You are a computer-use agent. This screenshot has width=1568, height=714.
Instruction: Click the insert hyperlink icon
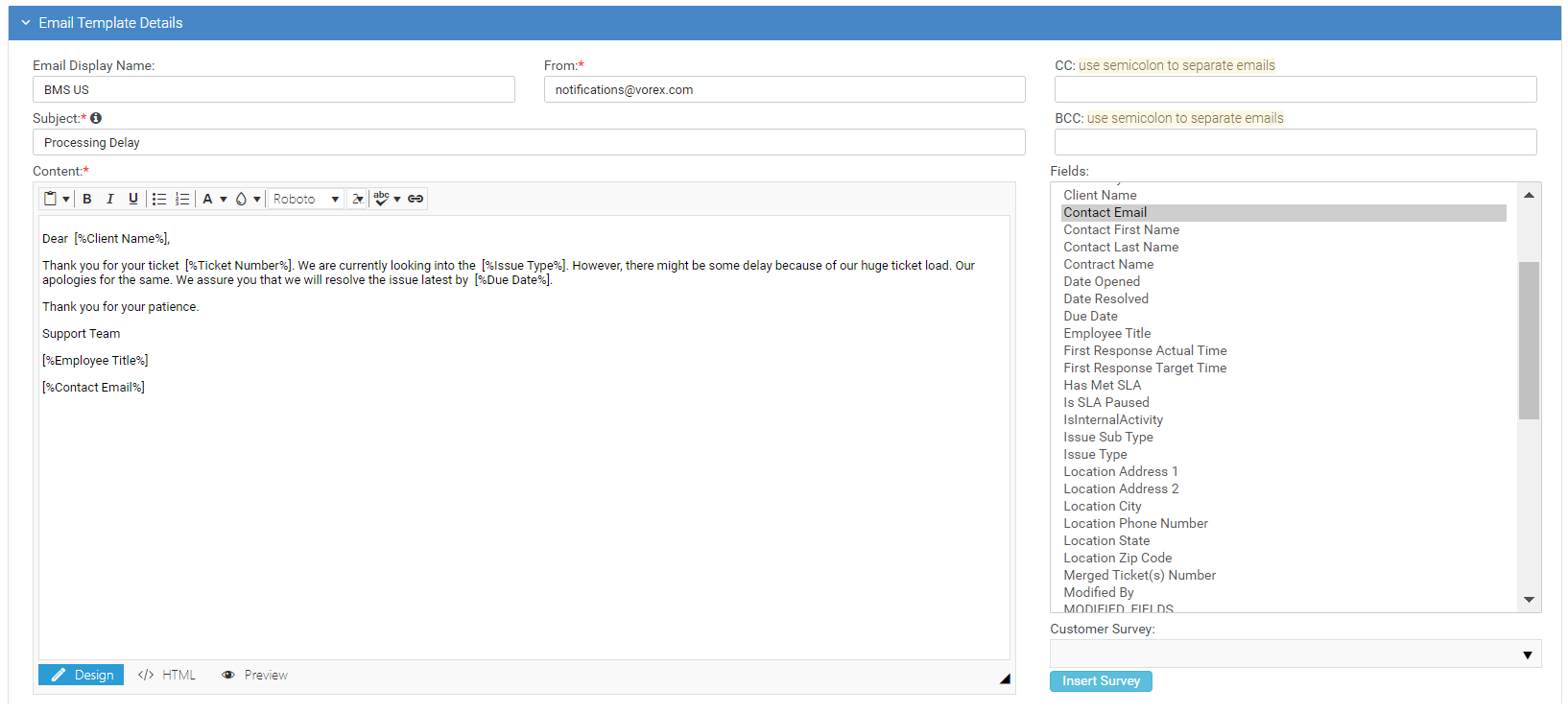tap(416, 199)
